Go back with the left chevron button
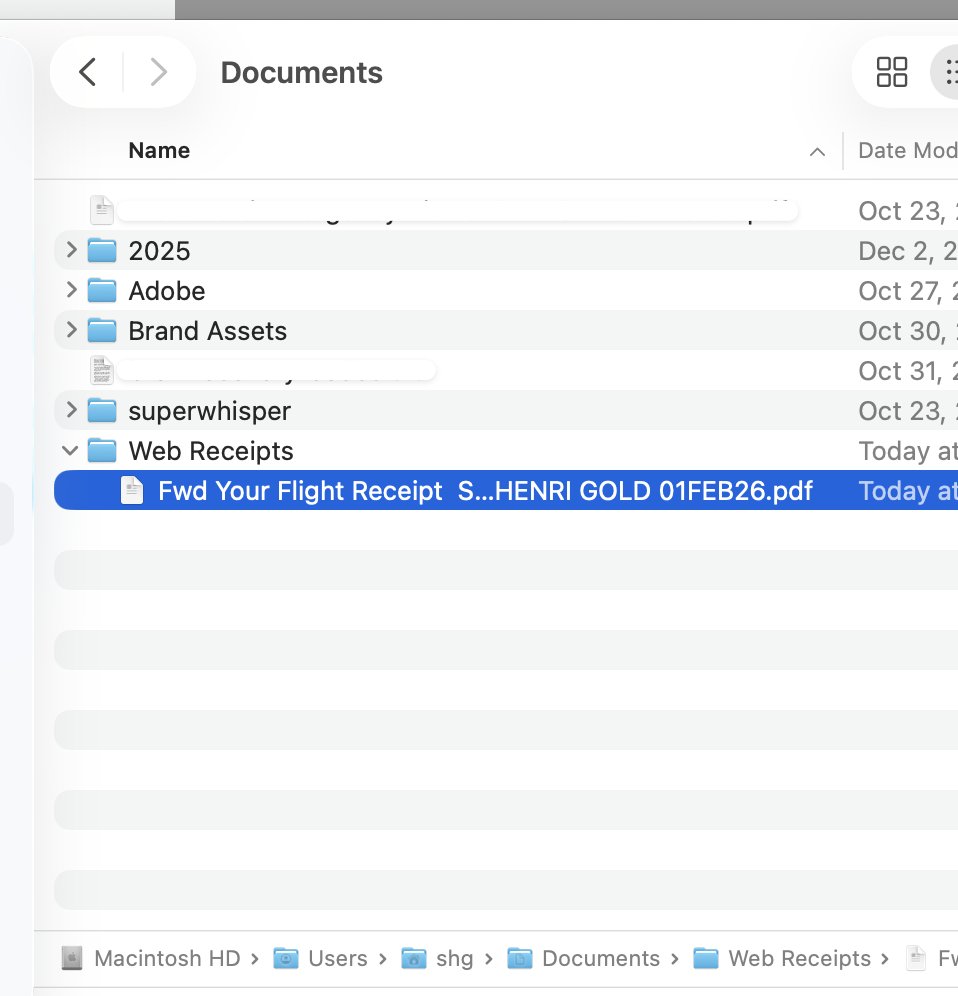Image resolution: width=958 pixels, height=996 pixels. pos(88,72)
